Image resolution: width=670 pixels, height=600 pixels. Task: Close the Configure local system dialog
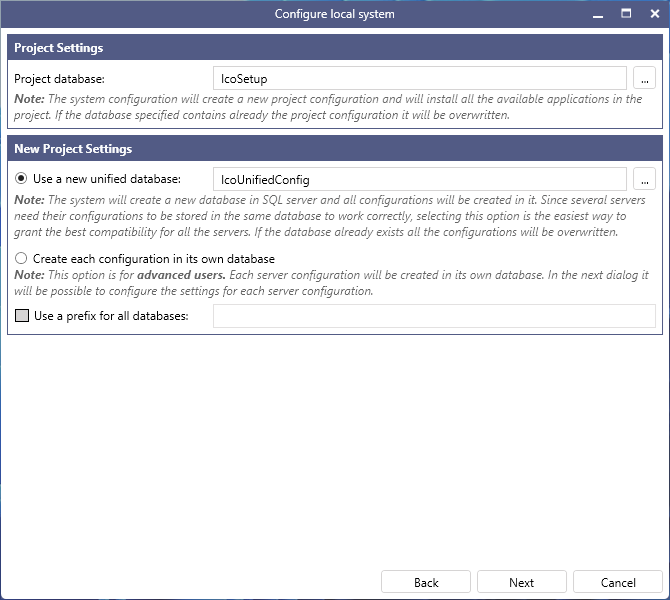[655, 14]
